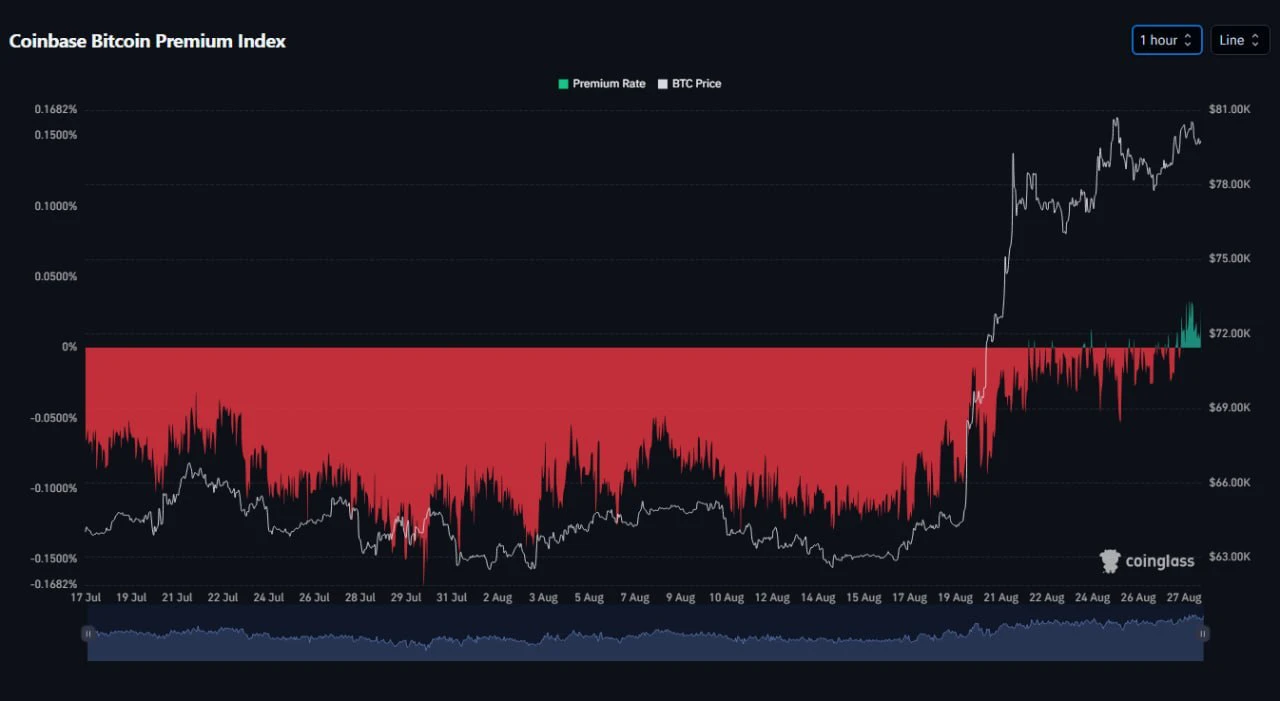
Task: Click the 5 Aug date label
Action: (x=588, y=598)
